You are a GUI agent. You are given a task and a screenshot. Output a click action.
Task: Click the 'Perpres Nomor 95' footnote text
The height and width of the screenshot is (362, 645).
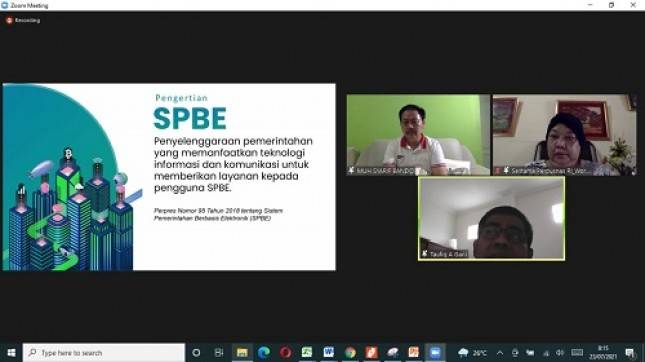pos(218,214)
